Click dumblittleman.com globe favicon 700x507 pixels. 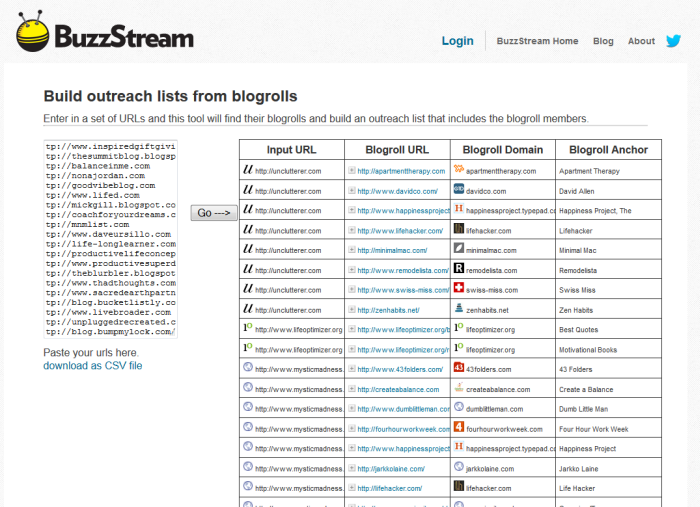click(x=459, y=407)
